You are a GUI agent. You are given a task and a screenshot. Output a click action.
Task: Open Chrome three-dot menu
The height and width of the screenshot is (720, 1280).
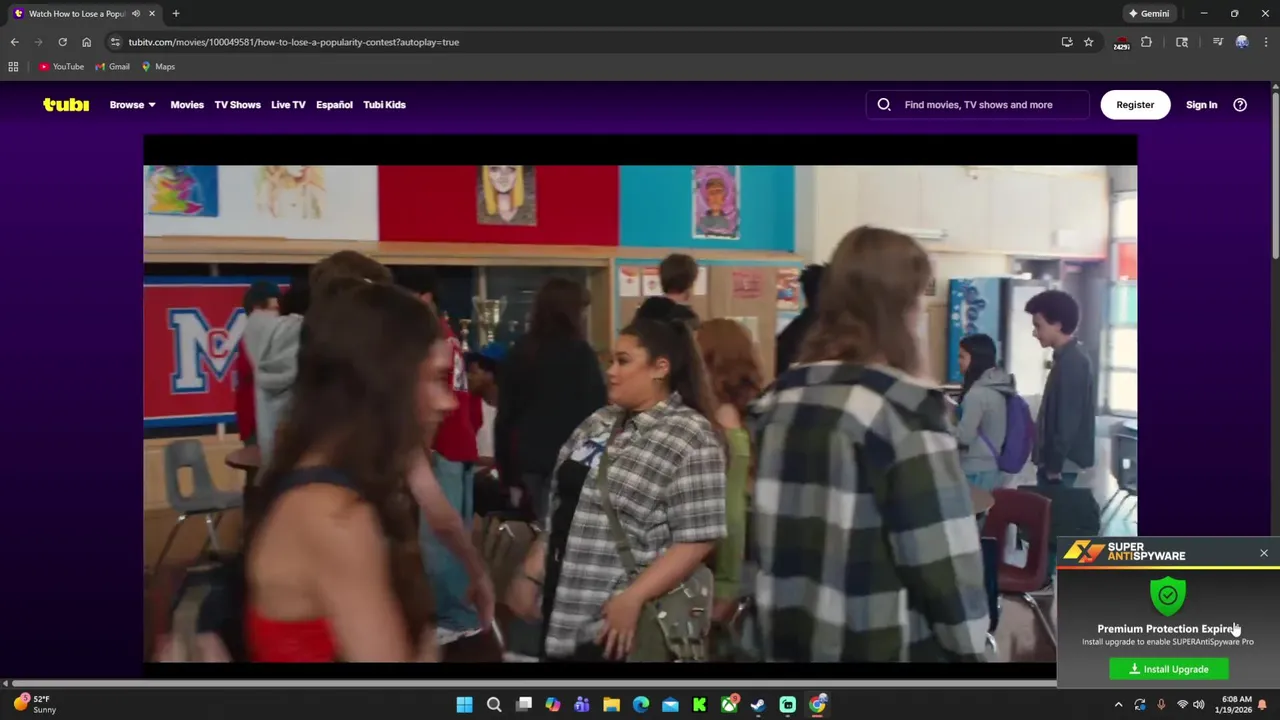pos(1266,42)
